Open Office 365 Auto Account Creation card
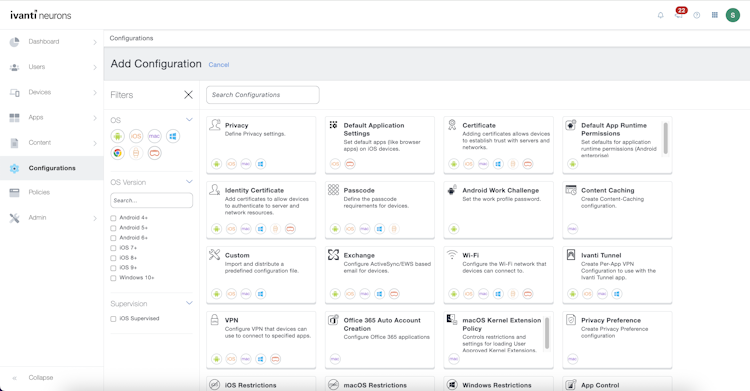This screenshot has height=391, width=750. 380,340
